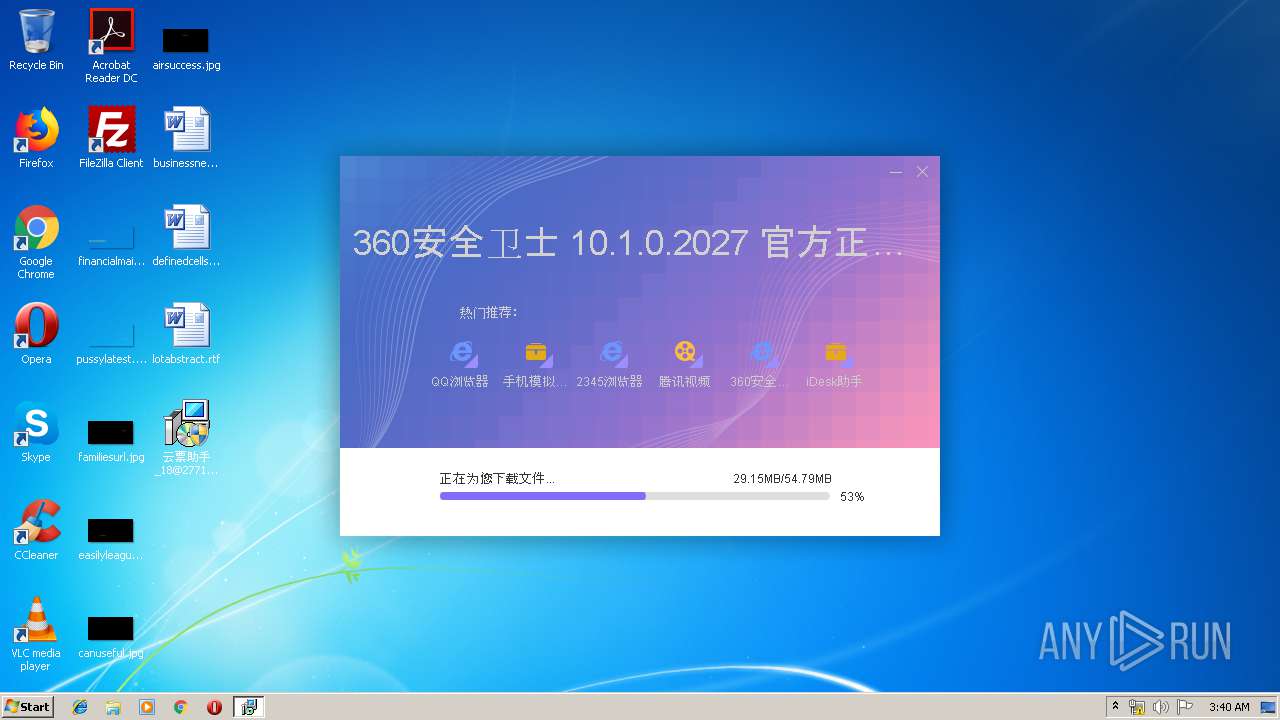Select the businessne... Word document
Screen dimensions: 1280x720
click(x=186, y=138)
